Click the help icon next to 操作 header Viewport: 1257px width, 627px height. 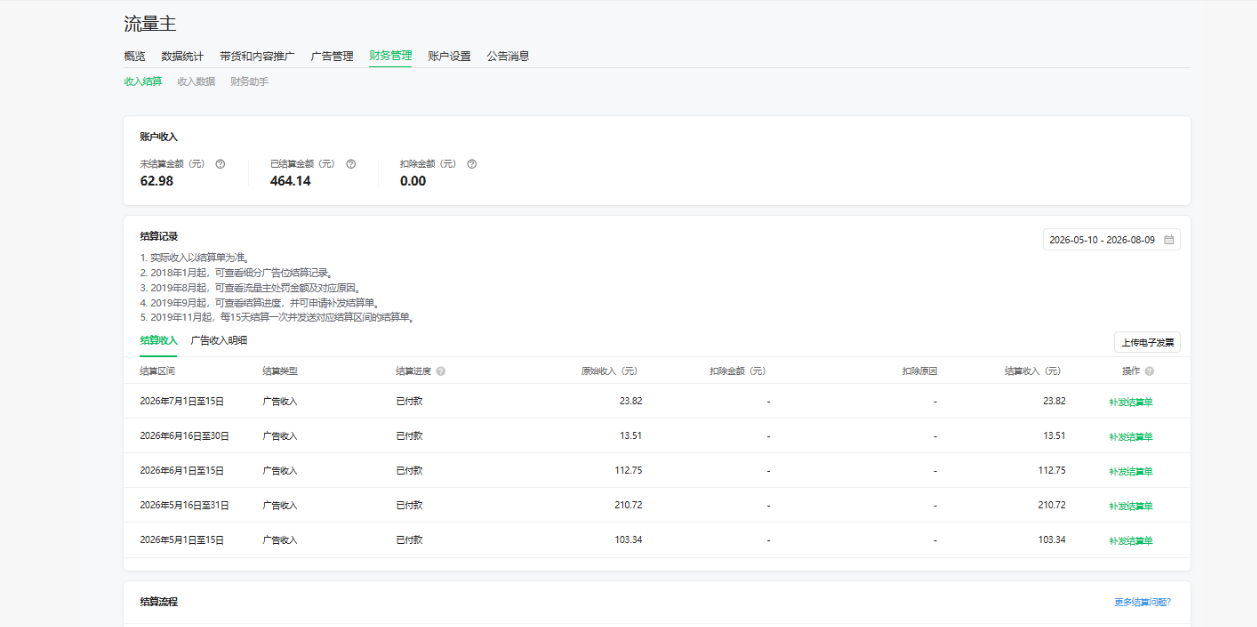point(1149,371)
